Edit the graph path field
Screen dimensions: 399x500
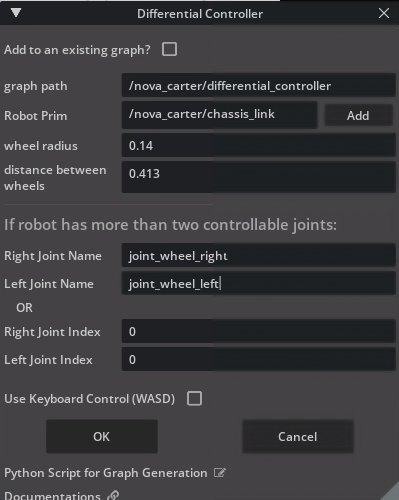[258, 86]
